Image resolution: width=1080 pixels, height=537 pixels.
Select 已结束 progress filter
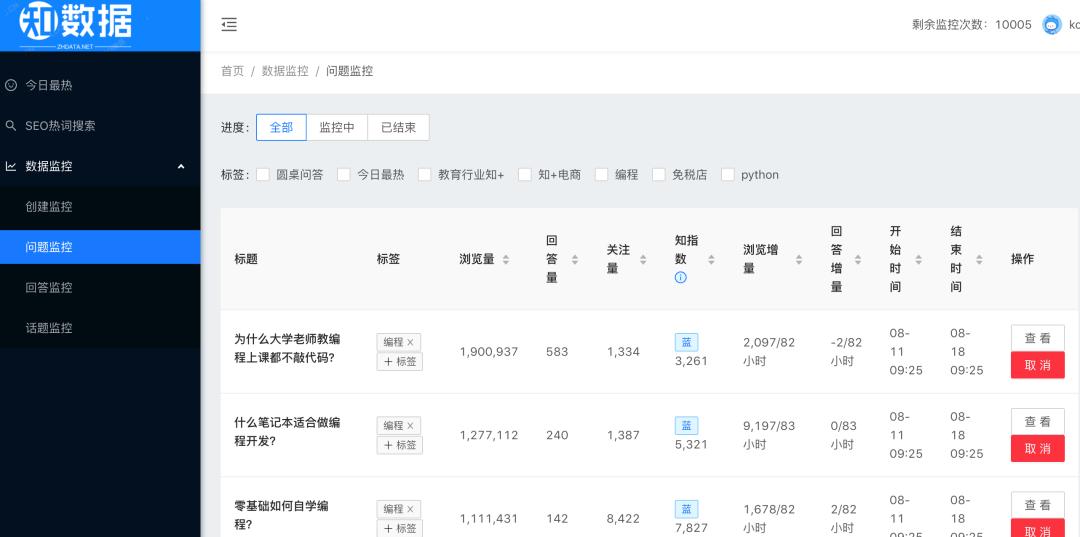(398, 127)
